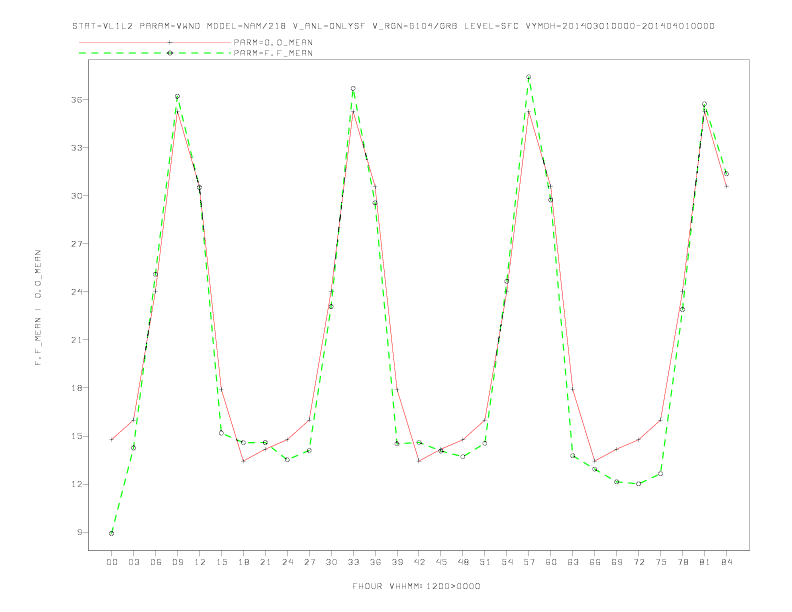Click red plus data point at hour 00

pyautogui.click(x=112, y=439)
